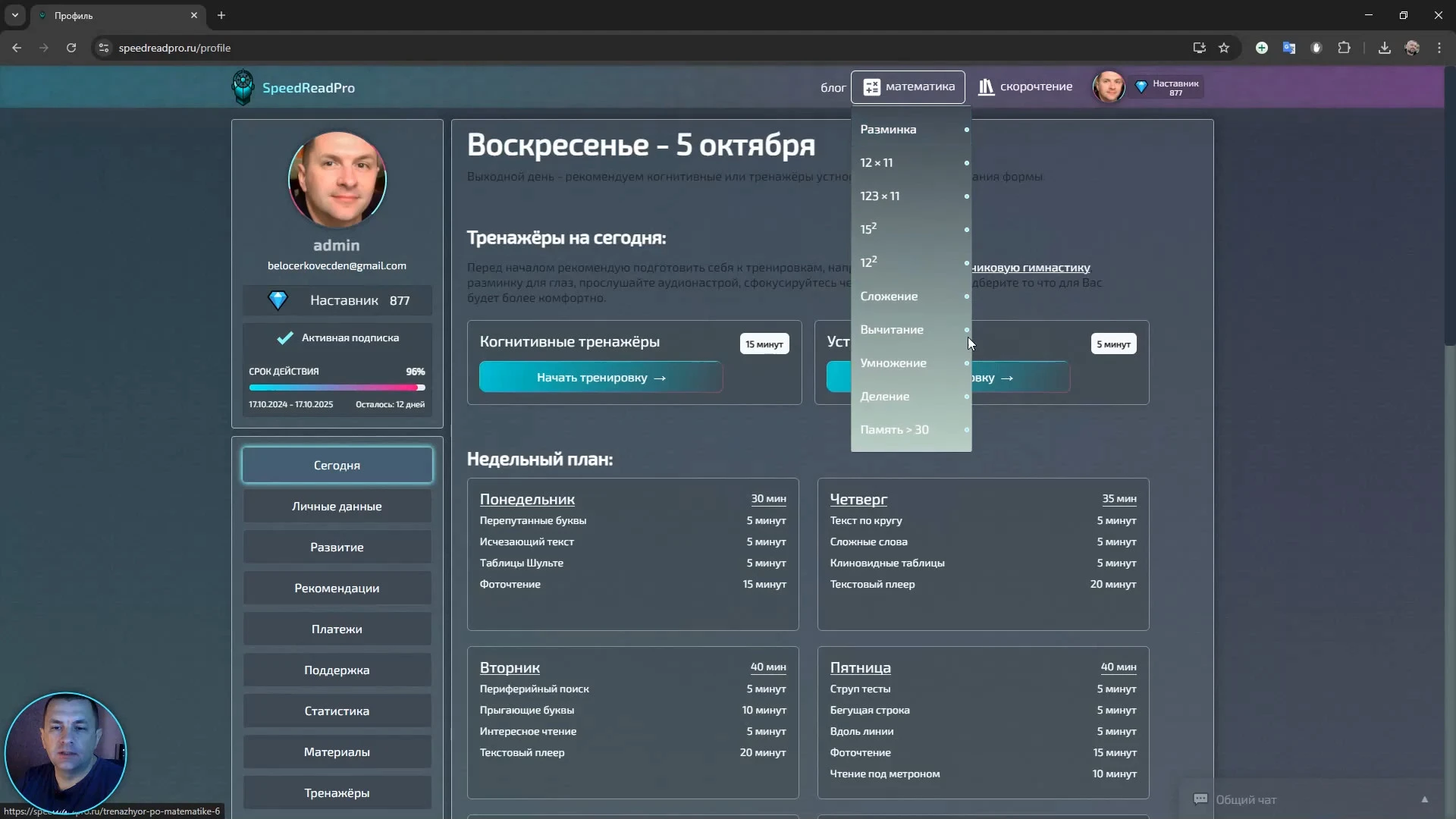The height and width of the screenshot is (819, 1456).
Task: Open the site information icon in address bar
Action: pyautogui.click(x=104, y=48)
